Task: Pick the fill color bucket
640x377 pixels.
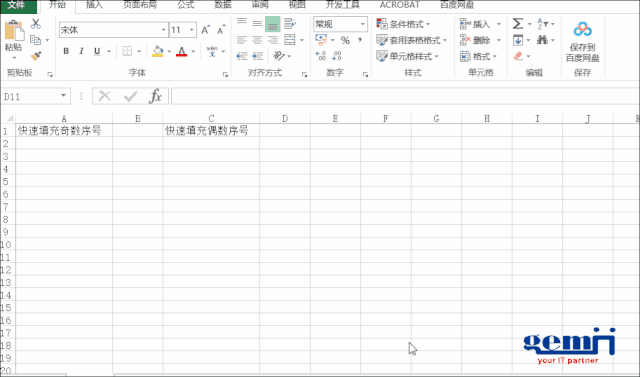Action: [158, 51]
